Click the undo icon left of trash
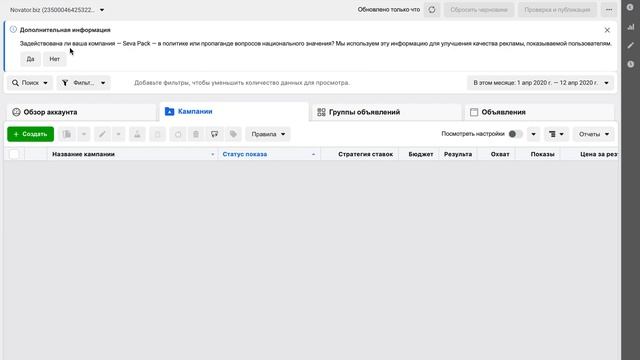Screen dimensions: 640x360 click(178, 134)
